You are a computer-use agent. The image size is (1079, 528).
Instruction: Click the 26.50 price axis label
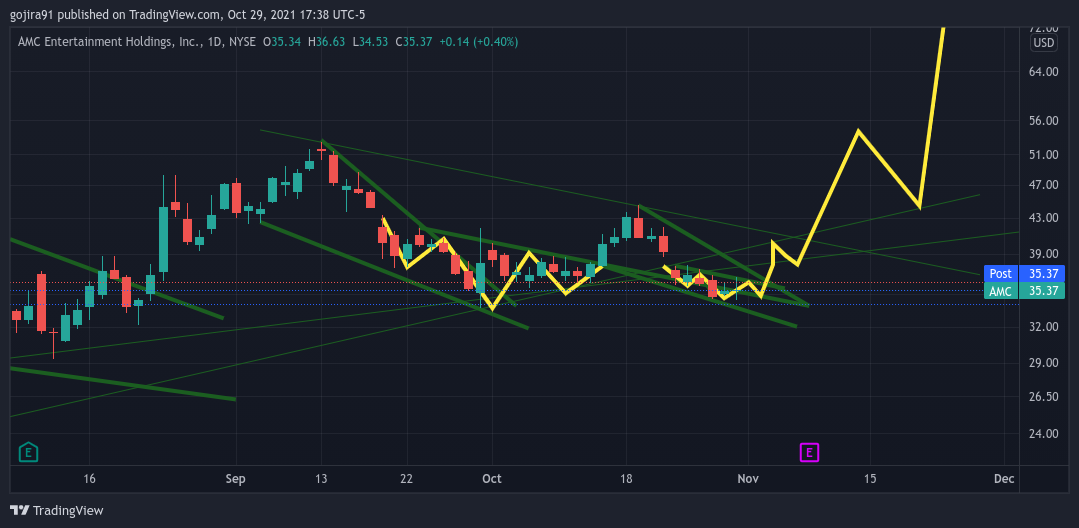1043,397
